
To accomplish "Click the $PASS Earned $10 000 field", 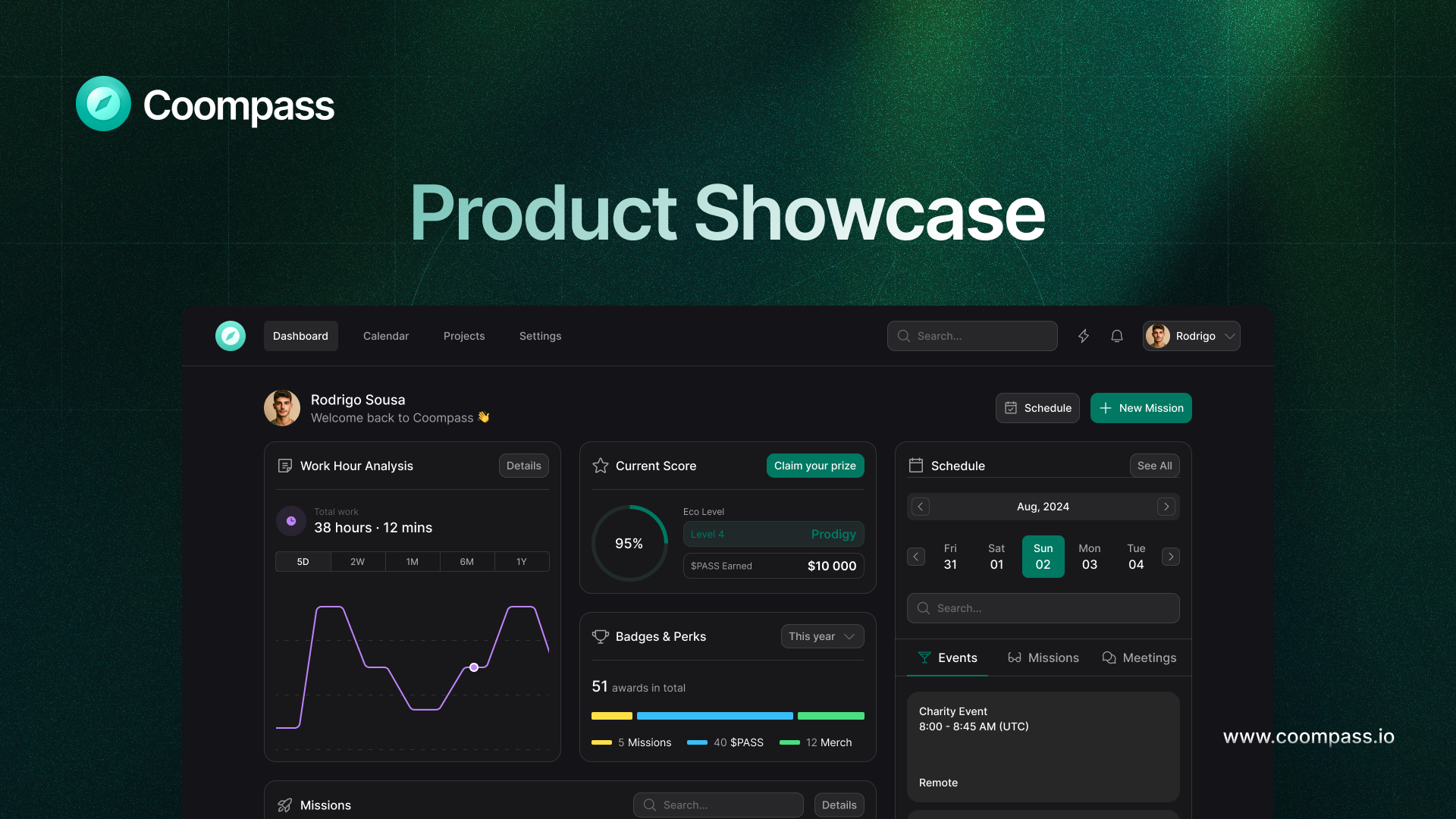I will 773,566.
